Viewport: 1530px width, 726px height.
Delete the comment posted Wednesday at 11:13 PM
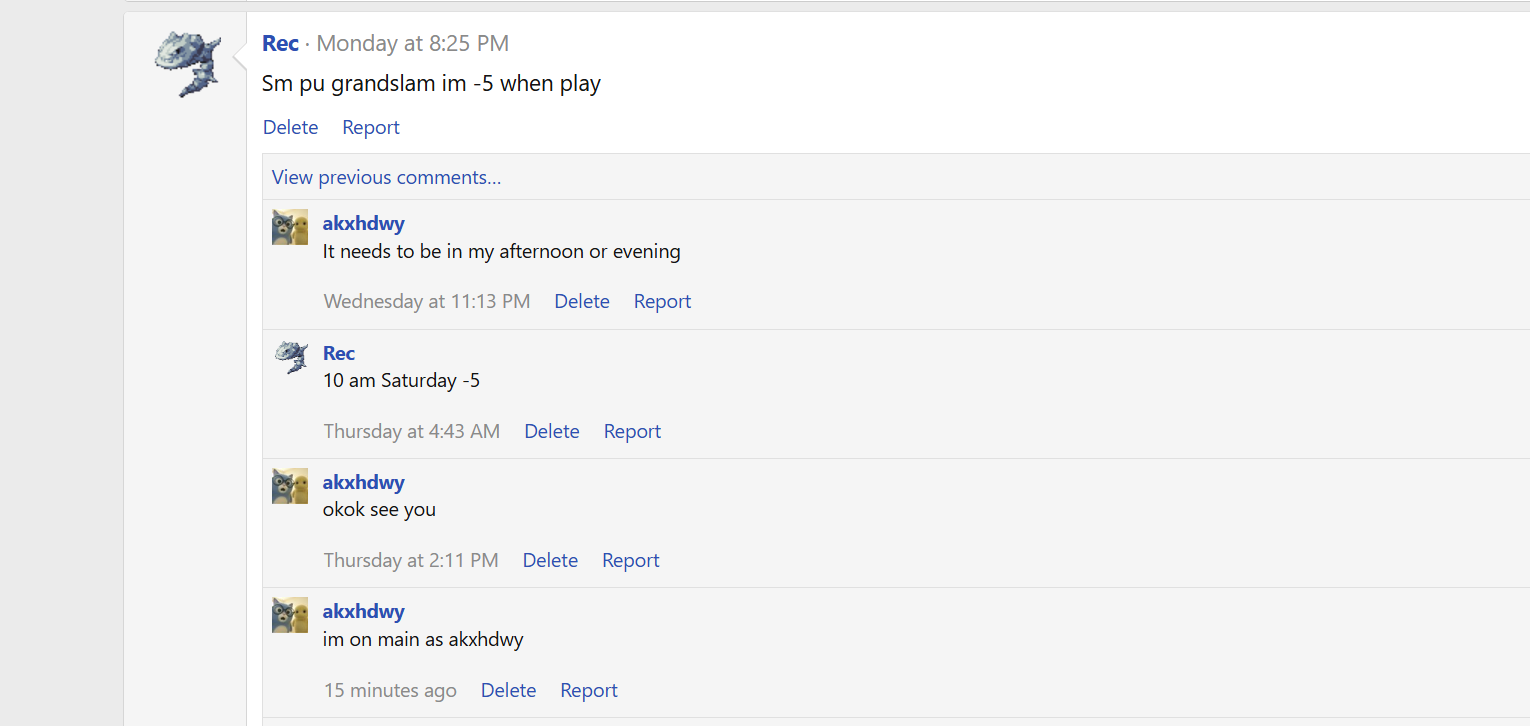581,301
